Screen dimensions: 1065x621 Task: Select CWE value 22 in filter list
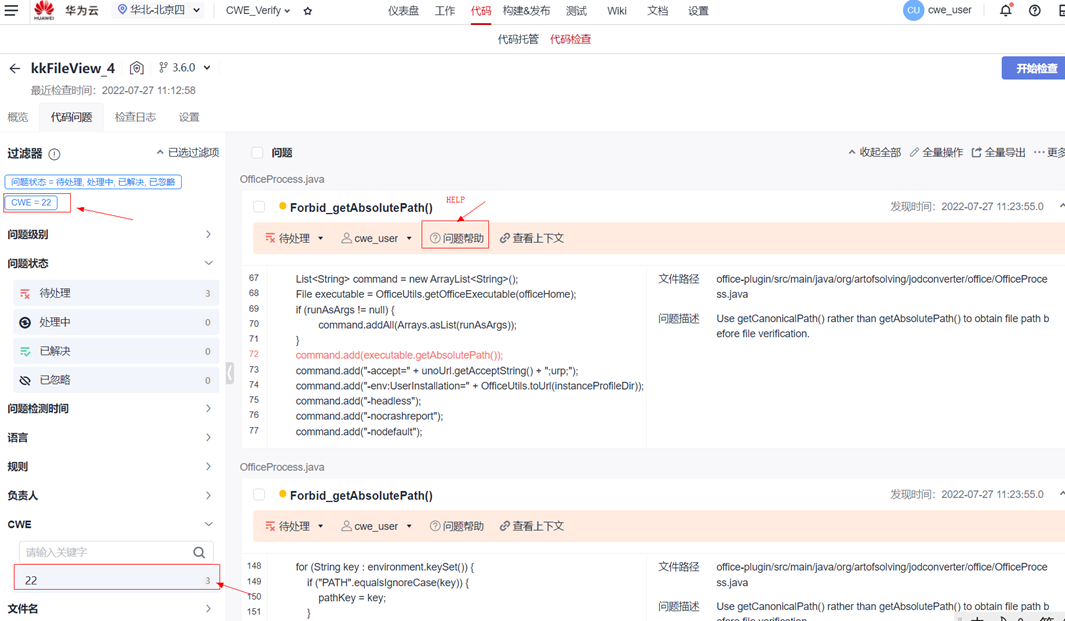tap(116, 580)
